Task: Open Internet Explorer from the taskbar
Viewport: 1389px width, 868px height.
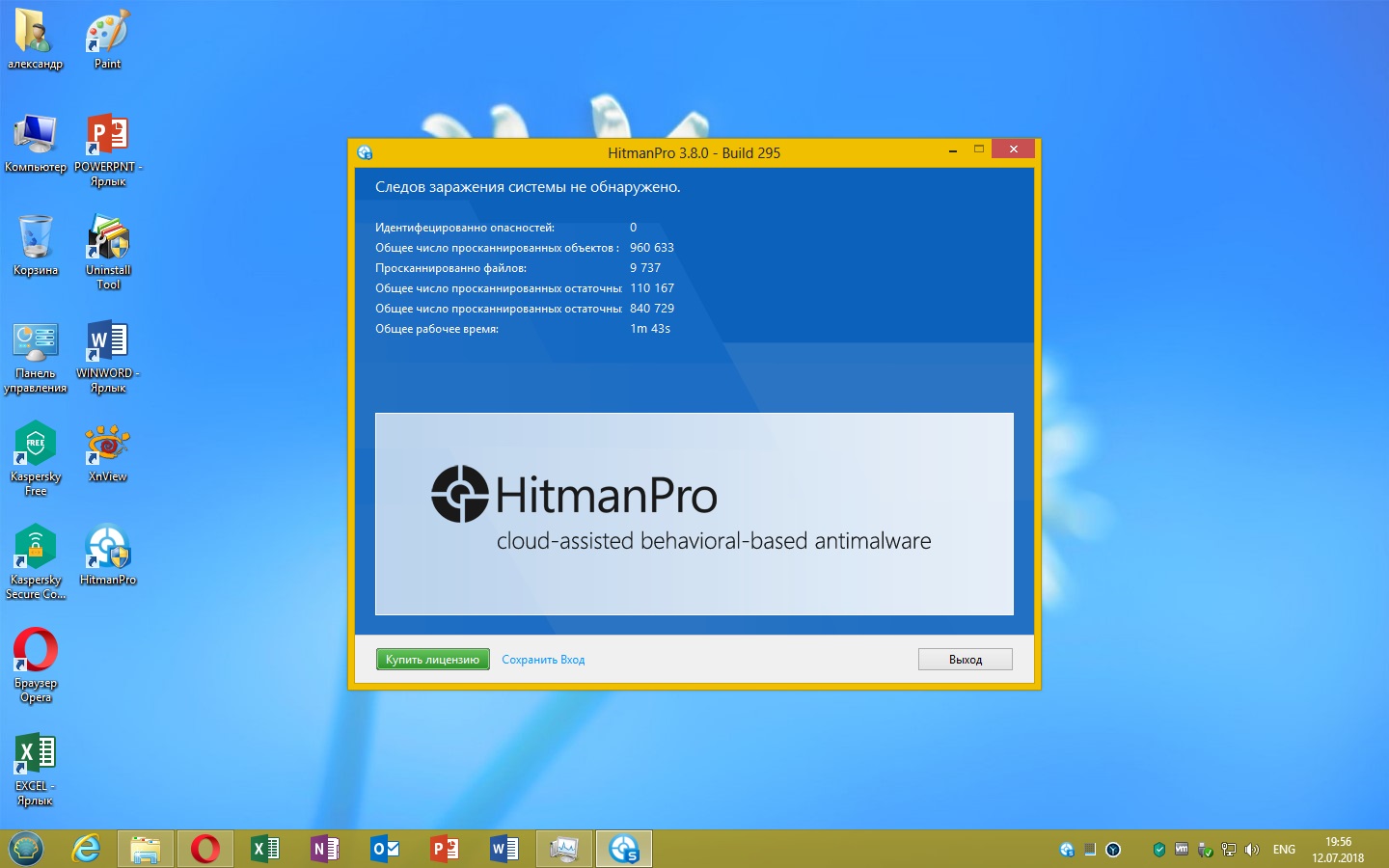Action: pyautogui.click(x=87, y=849)
